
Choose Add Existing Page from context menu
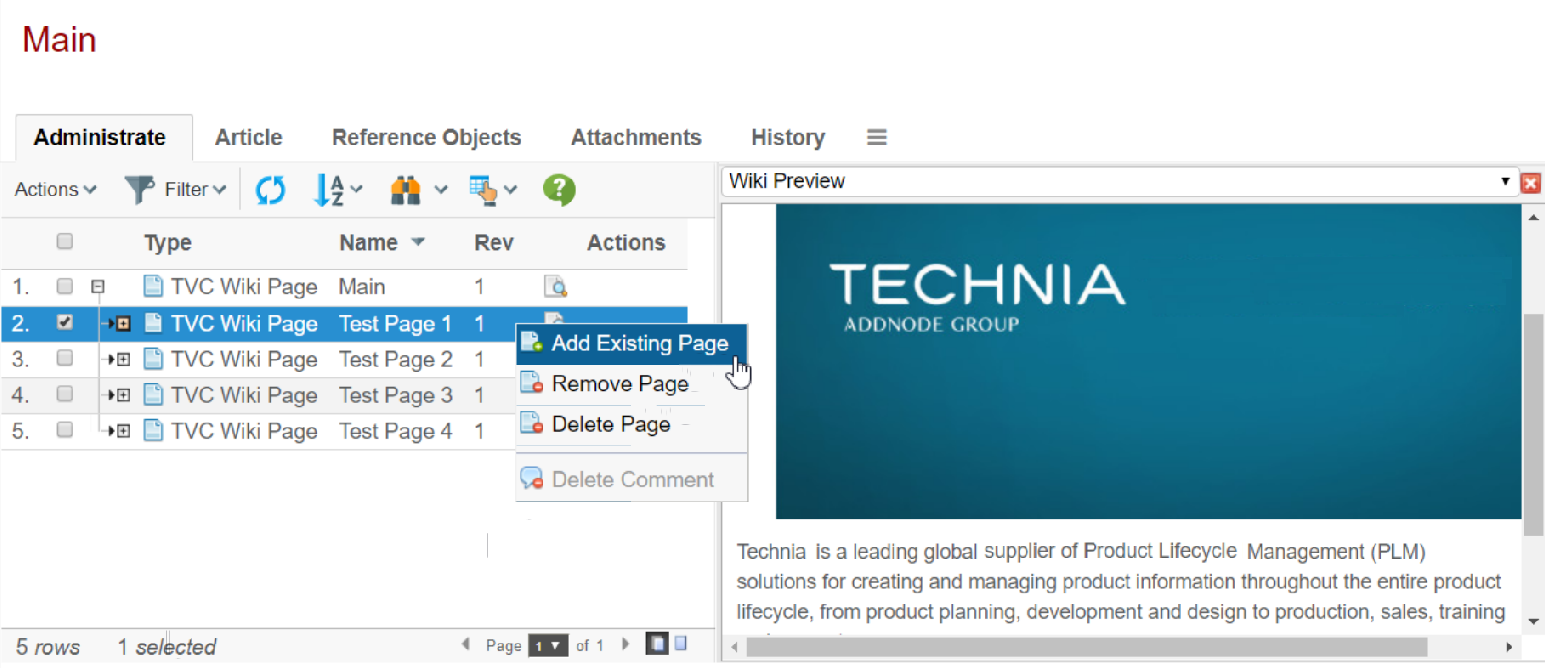[639, 344]
